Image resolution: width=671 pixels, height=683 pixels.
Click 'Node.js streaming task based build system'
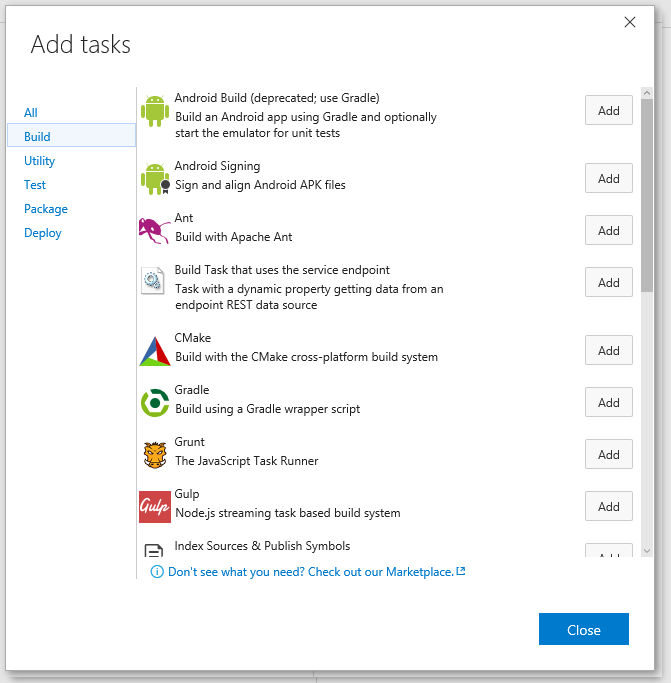[288, 513]
